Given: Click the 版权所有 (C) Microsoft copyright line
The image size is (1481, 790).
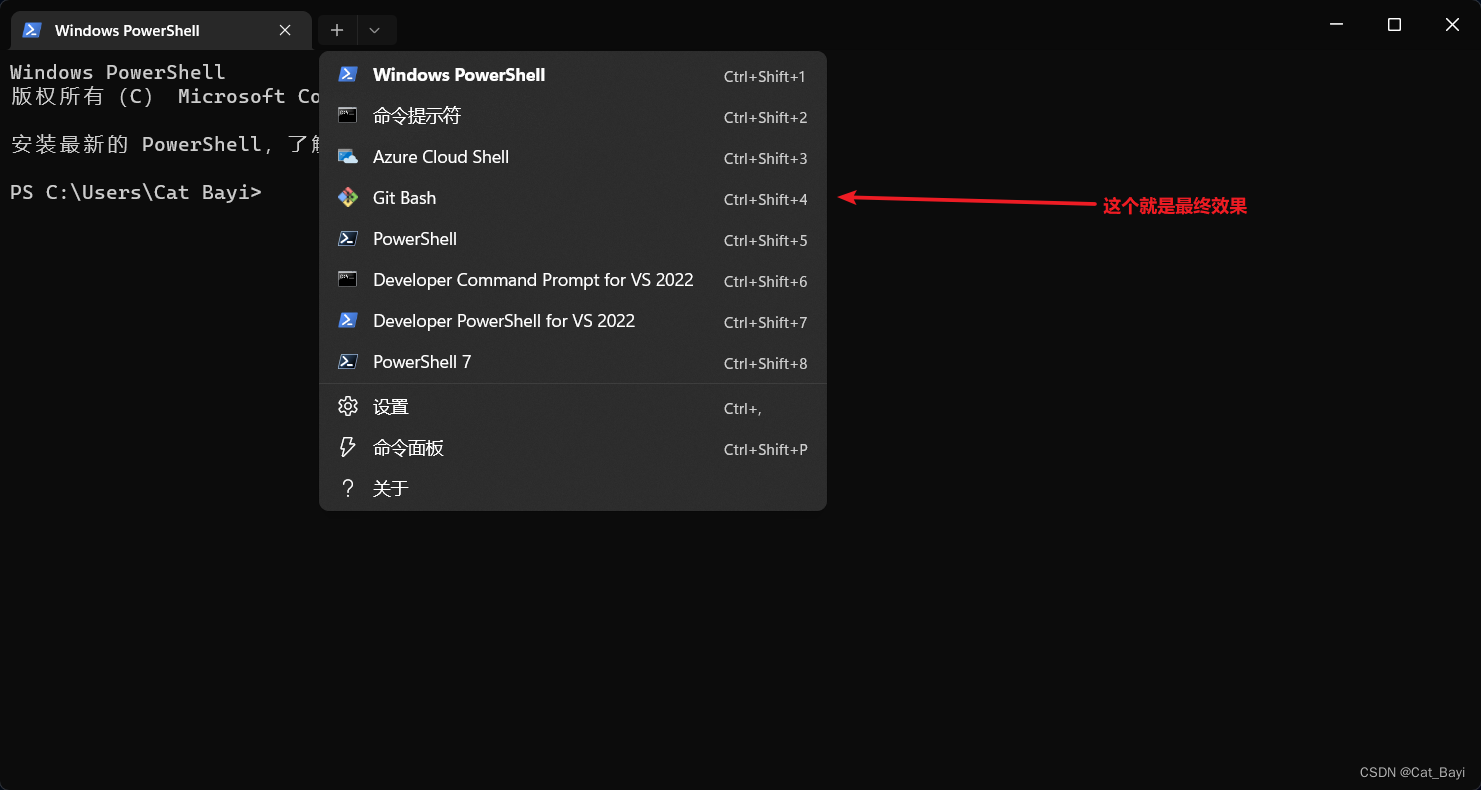Looking at the screenshot, I should coord(165,96).
